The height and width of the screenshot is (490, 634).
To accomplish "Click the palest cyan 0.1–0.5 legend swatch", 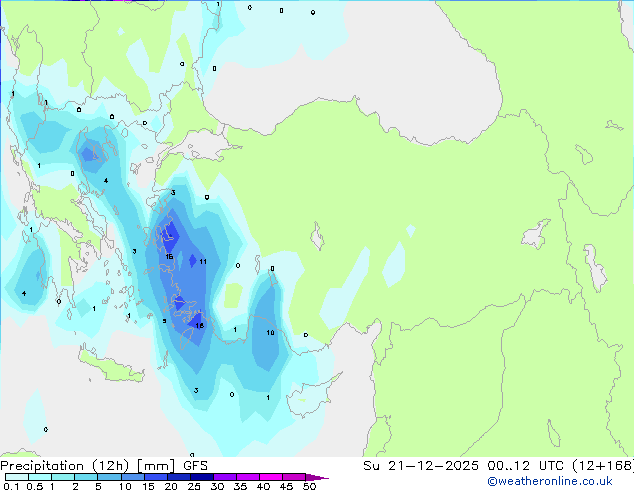I will pyautogui.click(x=17, y=477).
